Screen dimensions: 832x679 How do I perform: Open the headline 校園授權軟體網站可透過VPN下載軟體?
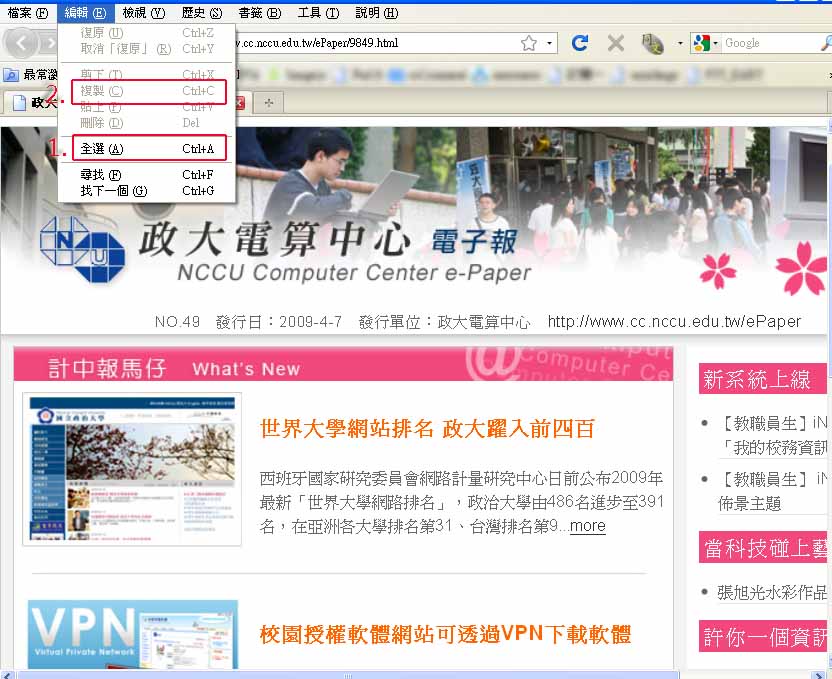[x=445, y=634]
